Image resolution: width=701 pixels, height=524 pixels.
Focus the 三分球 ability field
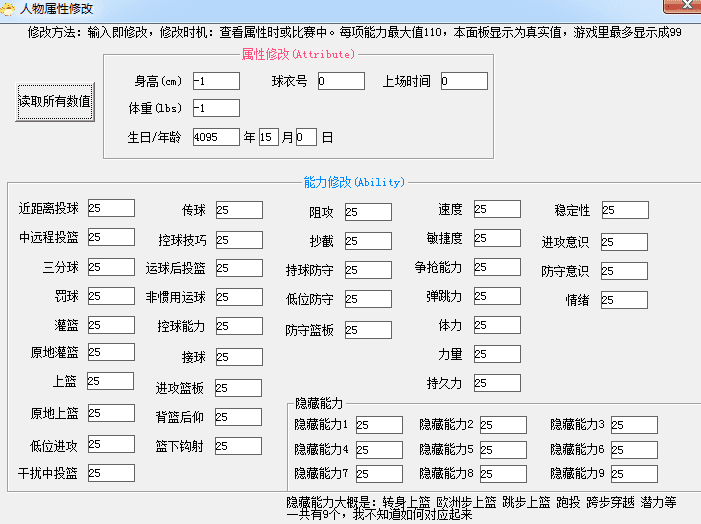[110, 267]
